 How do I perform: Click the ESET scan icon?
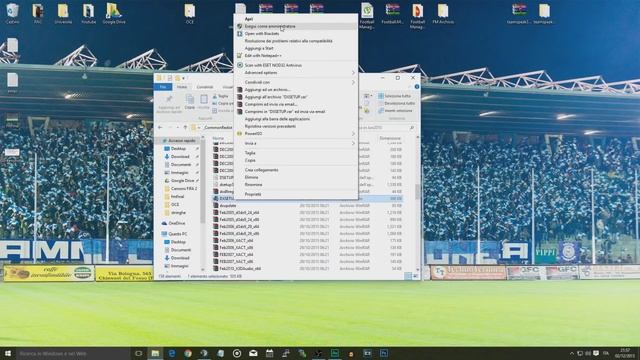[240, 65]
